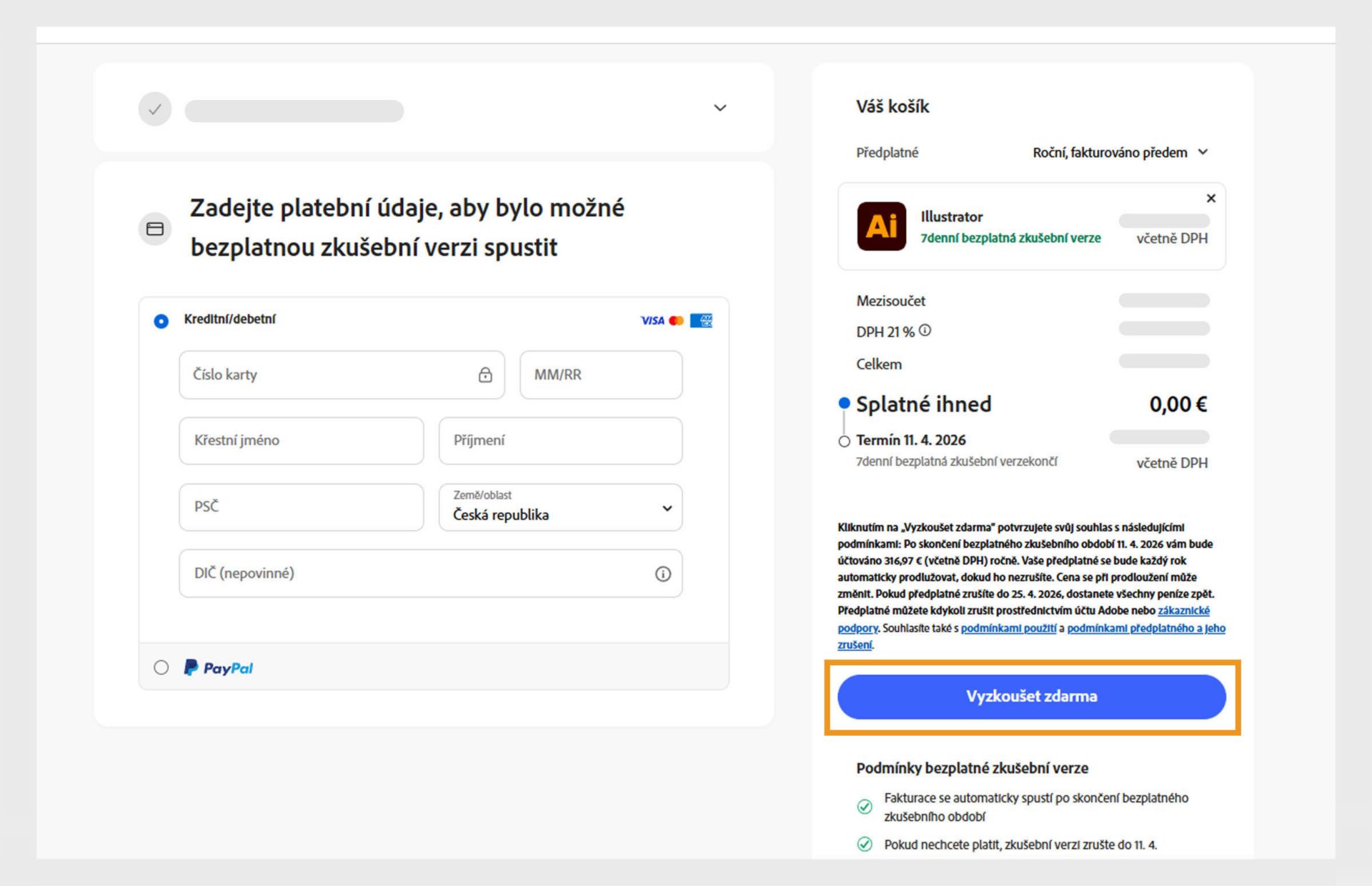
Task: Click the credit card icon beside the payment heading
Action: click(x=155, y=229)
